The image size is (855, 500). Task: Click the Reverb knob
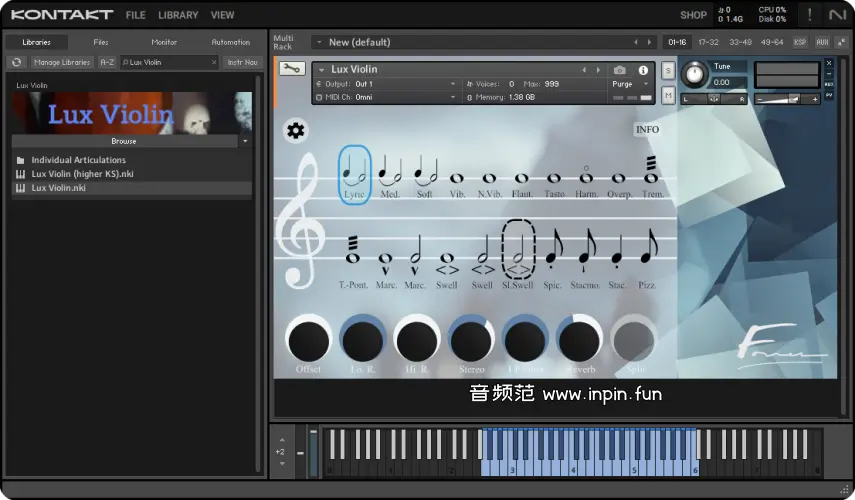579,342
